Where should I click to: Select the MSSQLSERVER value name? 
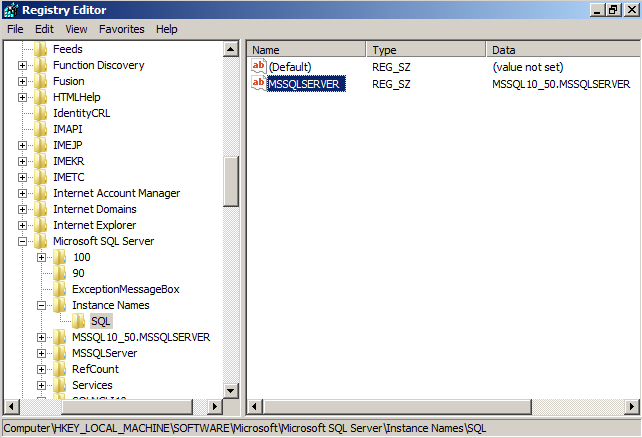(x=304, y=84)
